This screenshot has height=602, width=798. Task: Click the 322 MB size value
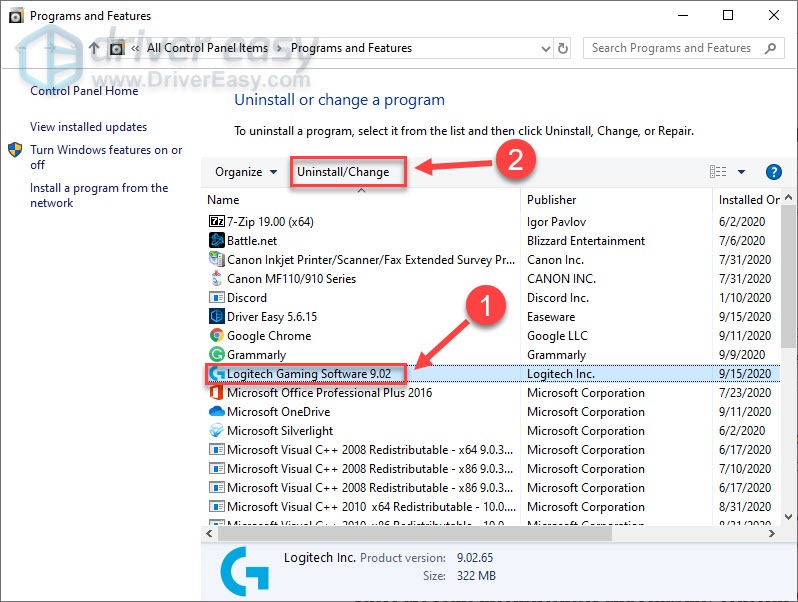pyautogui.click(x=476, y=576)
